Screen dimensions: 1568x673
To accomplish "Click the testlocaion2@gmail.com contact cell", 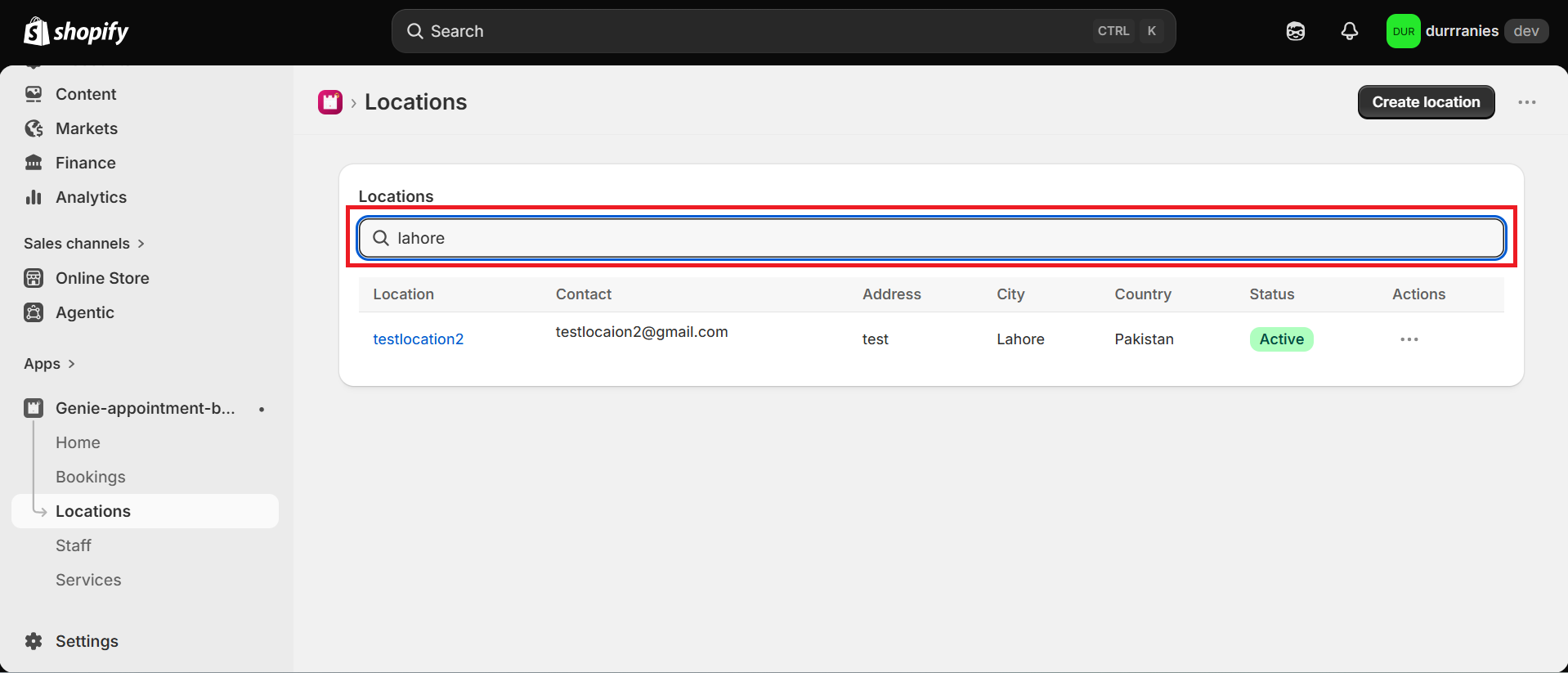I will point(642,332).
